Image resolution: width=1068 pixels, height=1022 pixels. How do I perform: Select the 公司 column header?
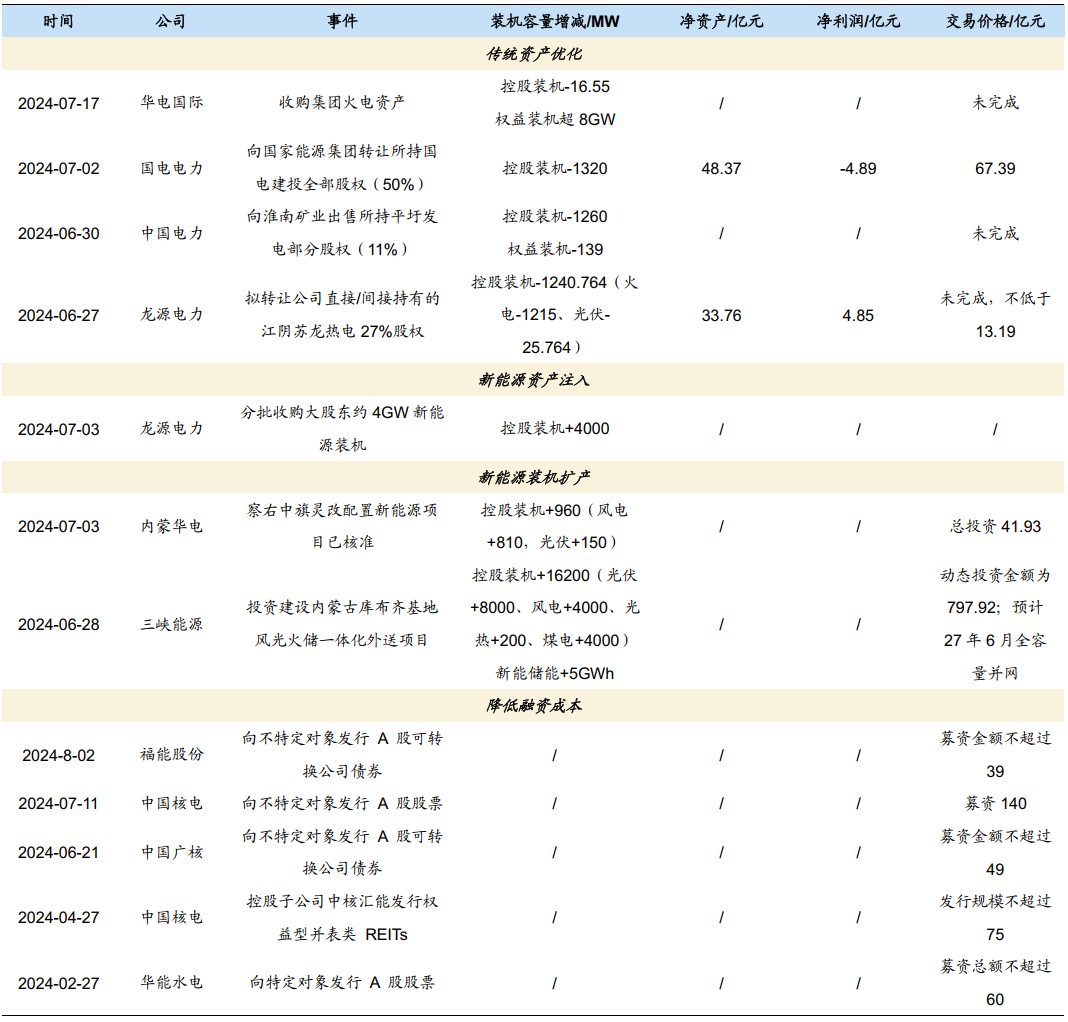pyautogui.click(x=171, y=21)
